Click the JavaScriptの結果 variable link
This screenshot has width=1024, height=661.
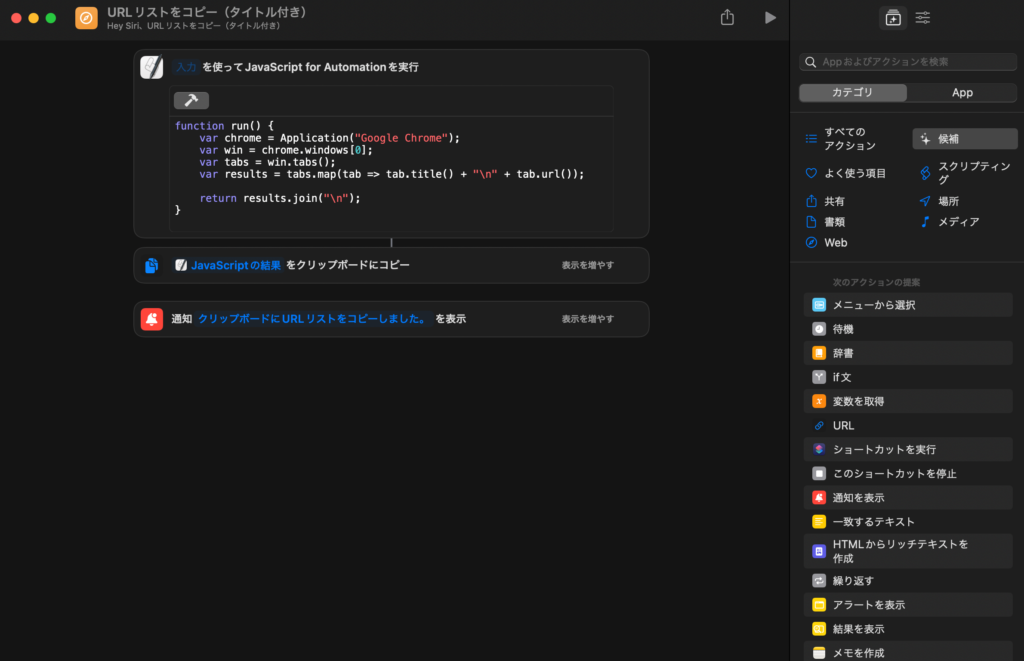pyautogui.click(x=235, y=265)
